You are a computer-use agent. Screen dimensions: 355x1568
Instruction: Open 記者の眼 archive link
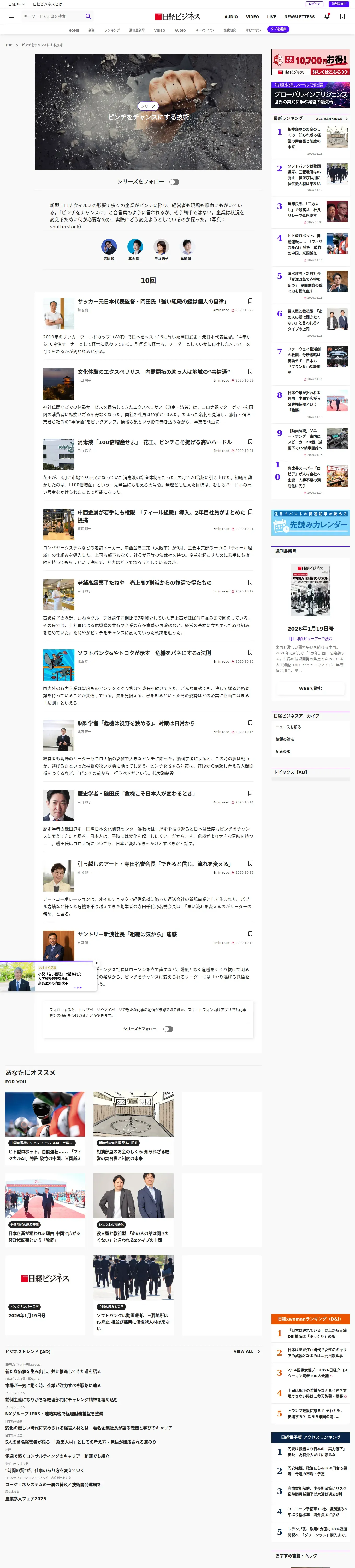pyautogui.click(x=283, y=751)
